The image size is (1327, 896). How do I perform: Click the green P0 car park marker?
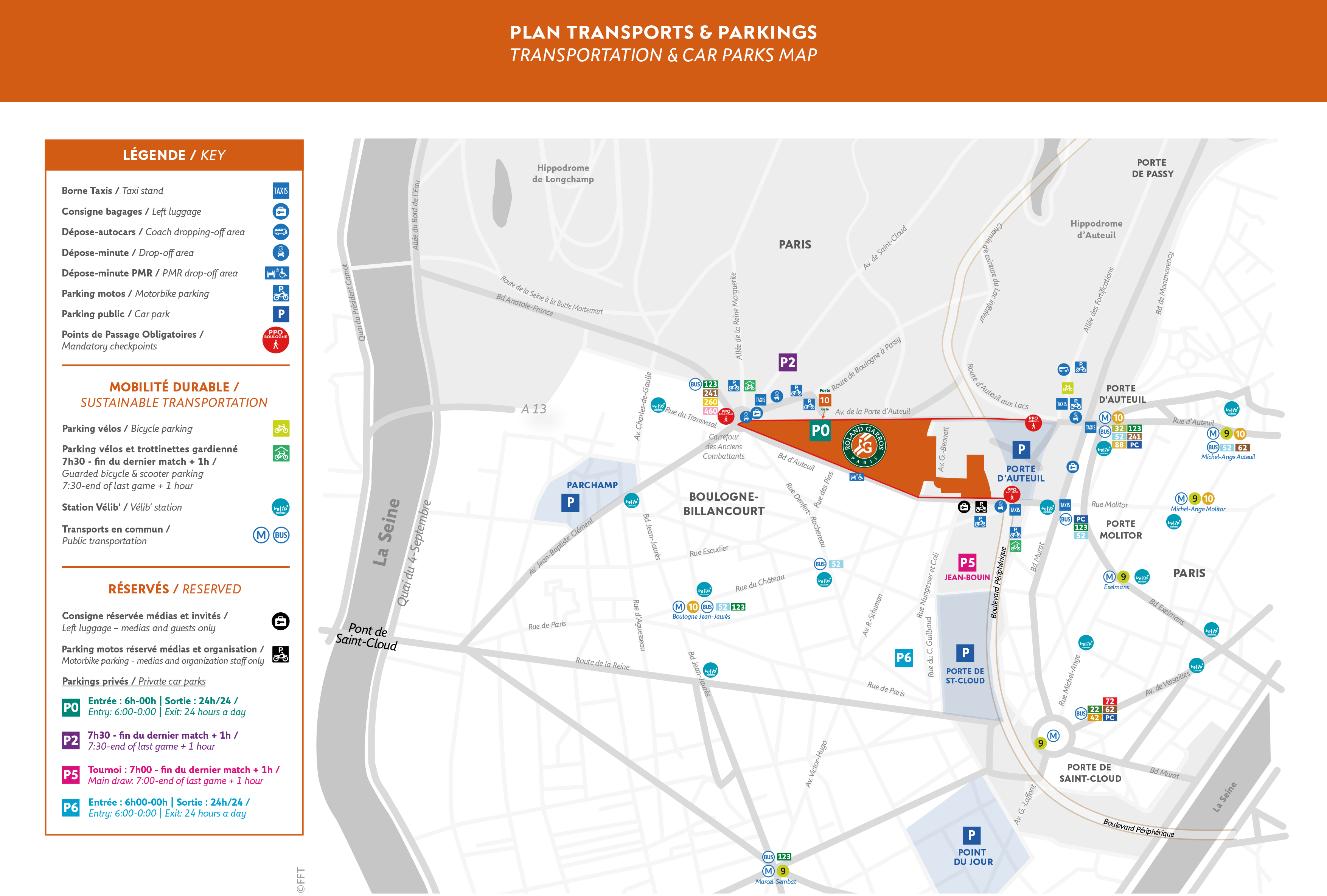coord(820,430)
